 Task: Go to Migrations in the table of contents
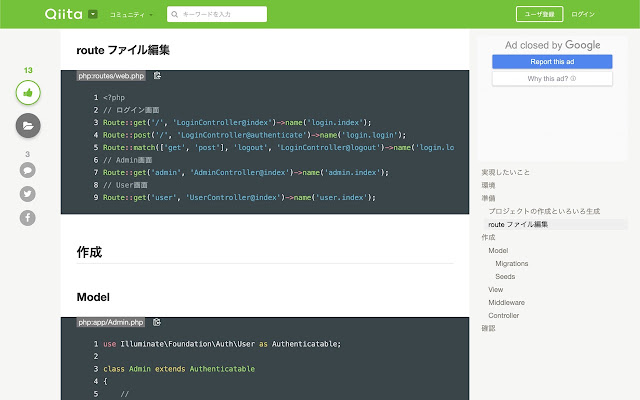pyautogui.click(x=512, y=264)
